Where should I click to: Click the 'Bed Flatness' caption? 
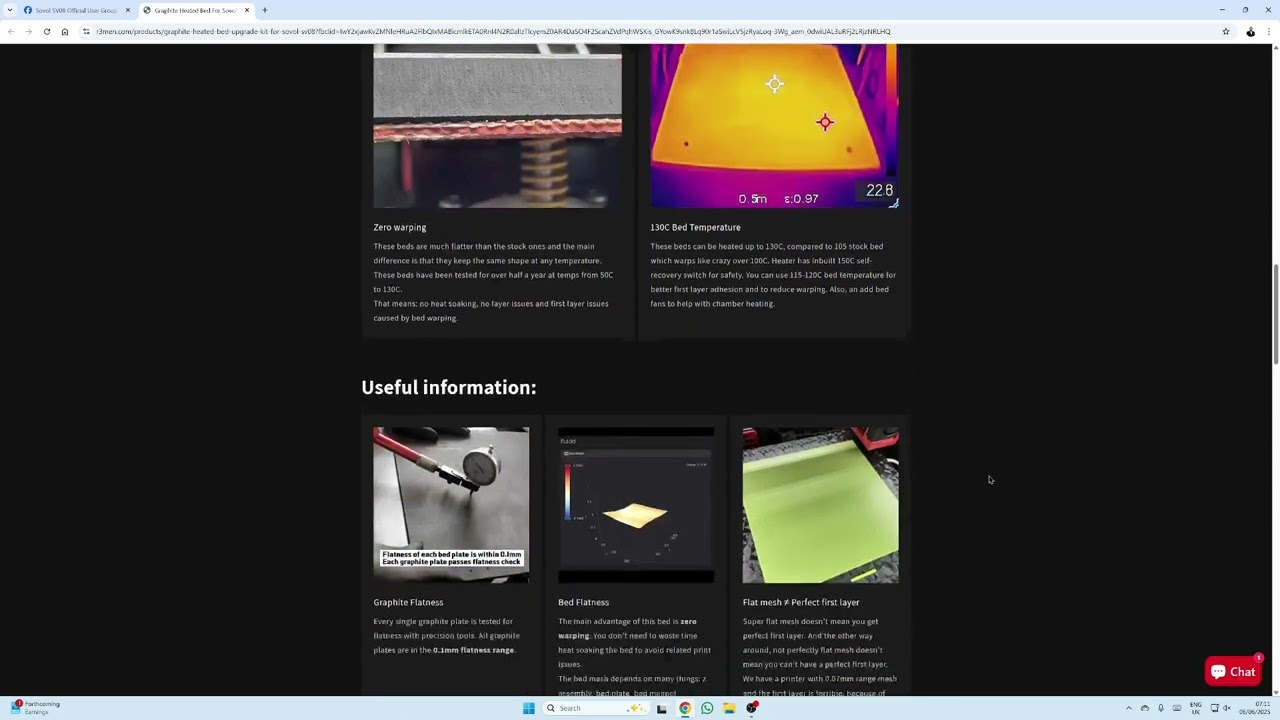tap(583, 602)
